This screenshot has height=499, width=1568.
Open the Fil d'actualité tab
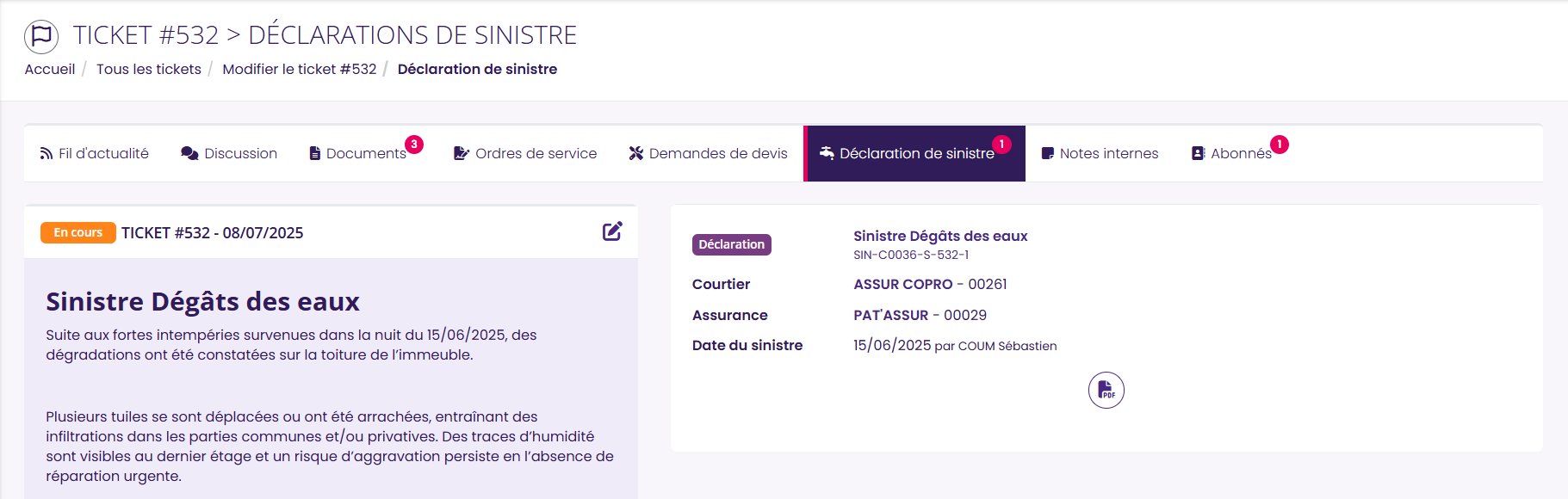point(94,153)
